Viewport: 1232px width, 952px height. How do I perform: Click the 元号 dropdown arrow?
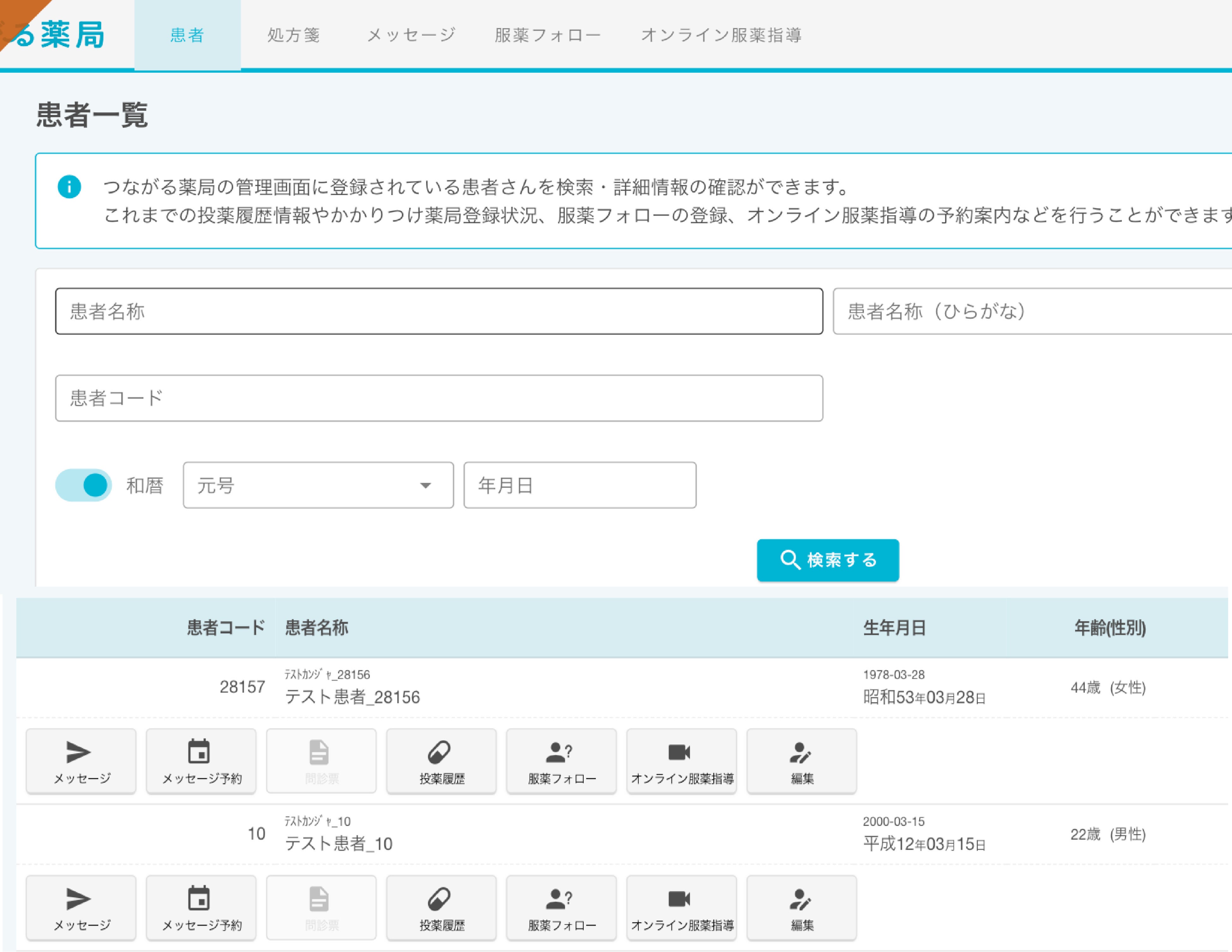point(425,485)
